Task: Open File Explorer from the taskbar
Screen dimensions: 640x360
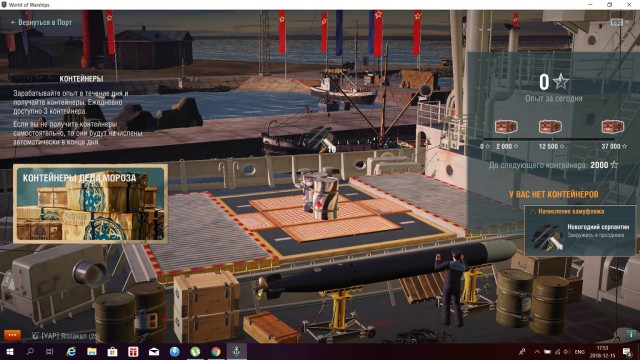Action: (x=92, y=351)
